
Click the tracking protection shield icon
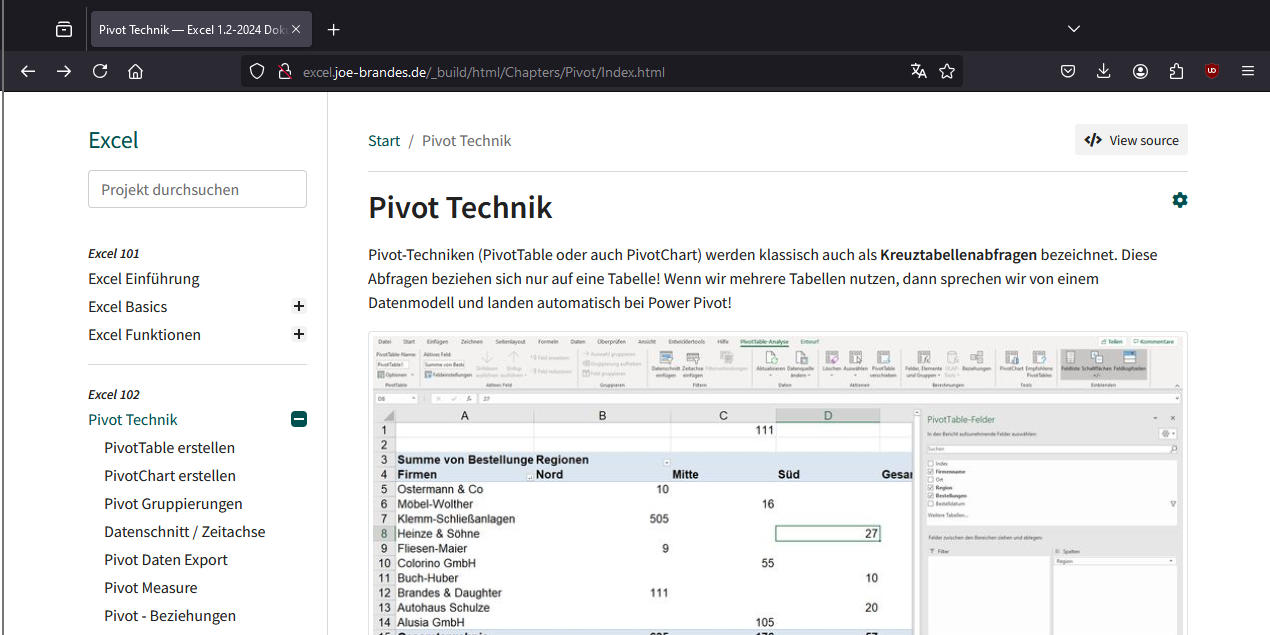tap(257, 71)
